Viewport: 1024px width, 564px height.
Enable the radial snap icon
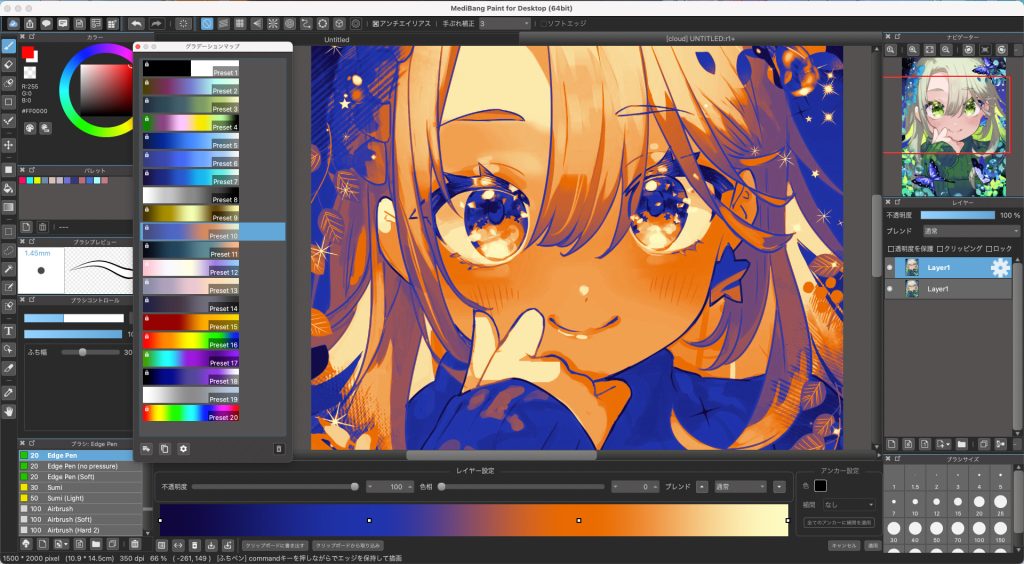tap(273, 24)
